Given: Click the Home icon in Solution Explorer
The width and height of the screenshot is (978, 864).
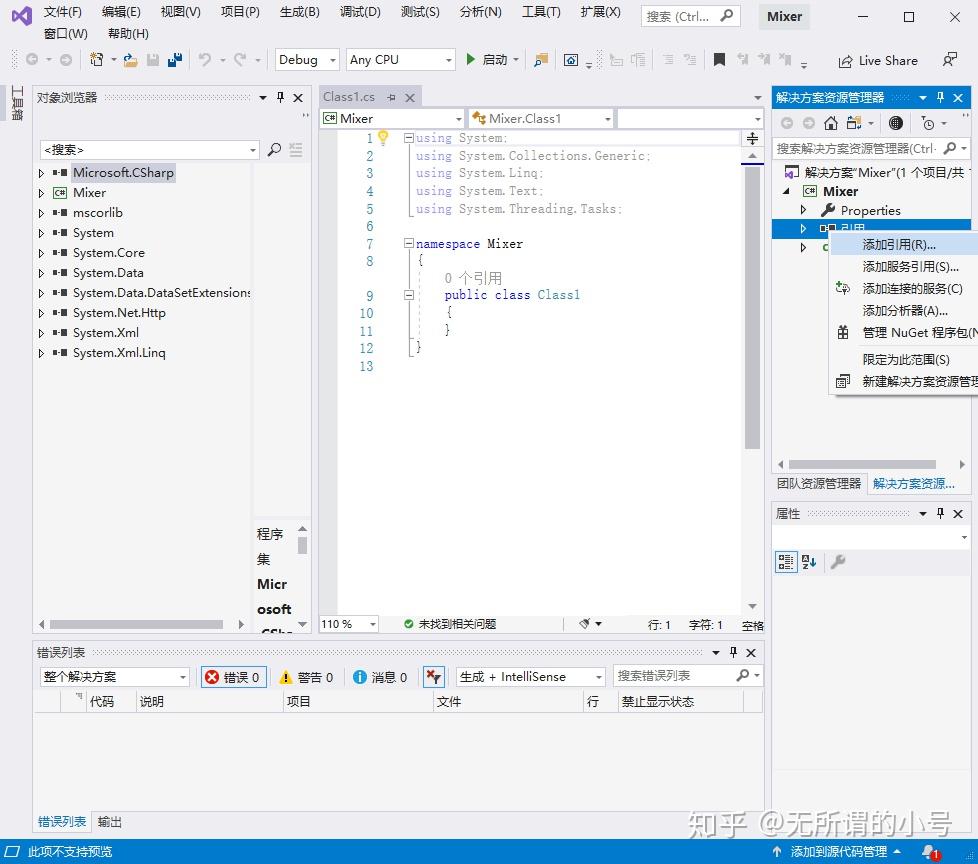Looking at the screenshot, I should click(x=831, y=123).
